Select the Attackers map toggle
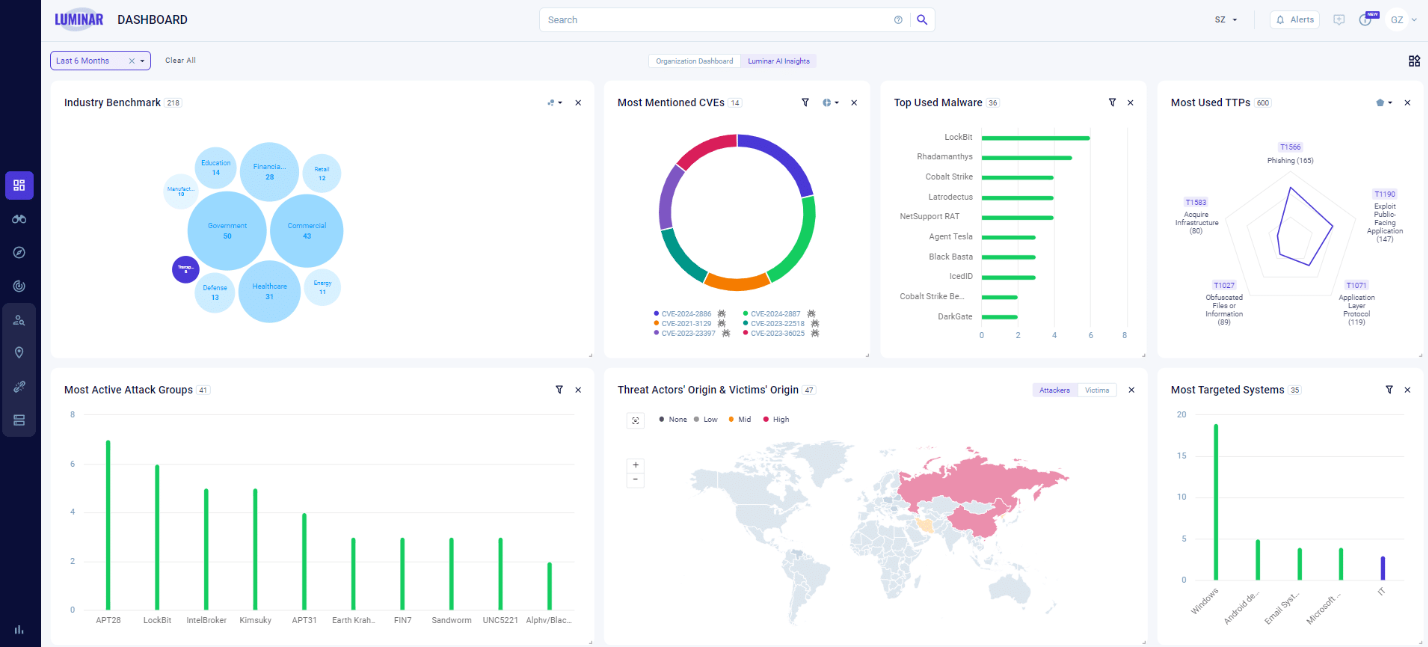The image size is (1428, 647). pos(1055,390)
